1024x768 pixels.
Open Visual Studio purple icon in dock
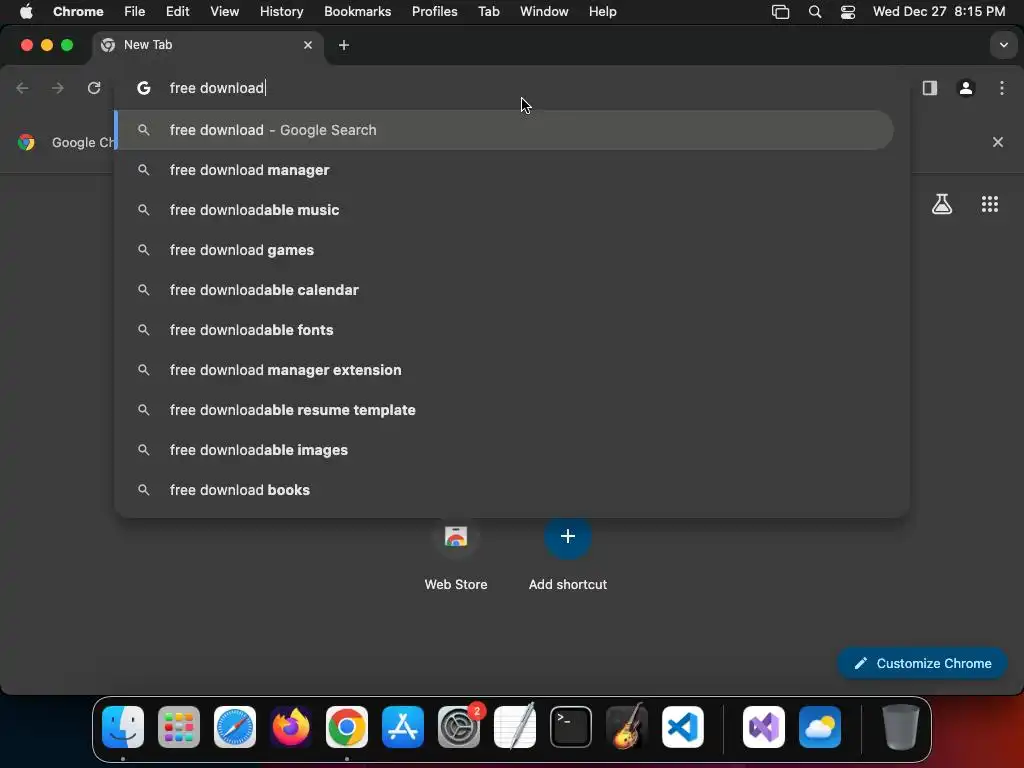click(x=763, y=727)
